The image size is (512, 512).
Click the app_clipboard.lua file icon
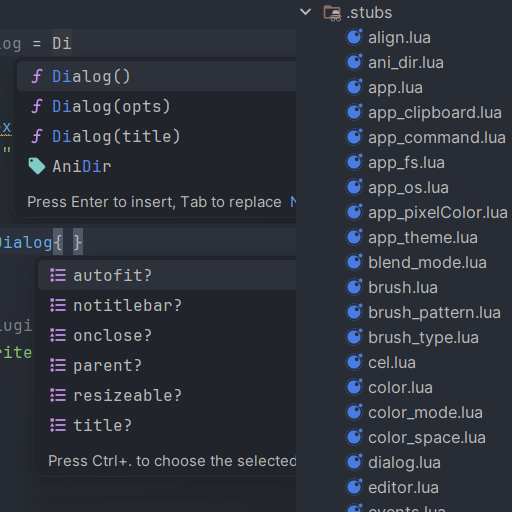tap(354, 112)
